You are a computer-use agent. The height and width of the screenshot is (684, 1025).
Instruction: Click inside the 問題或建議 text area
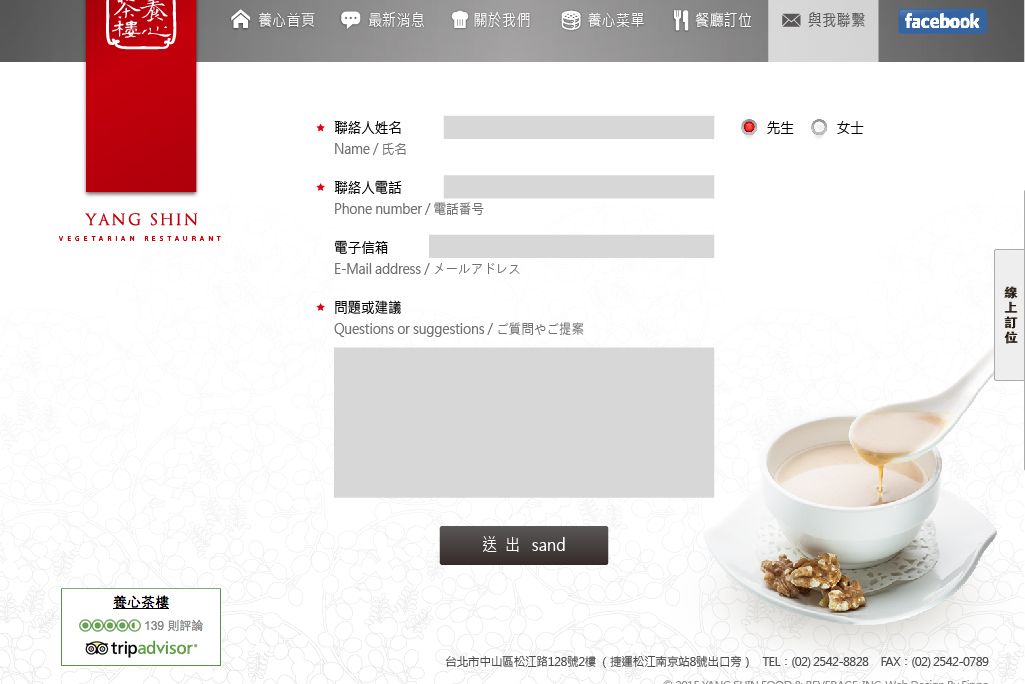coord(524,422)
